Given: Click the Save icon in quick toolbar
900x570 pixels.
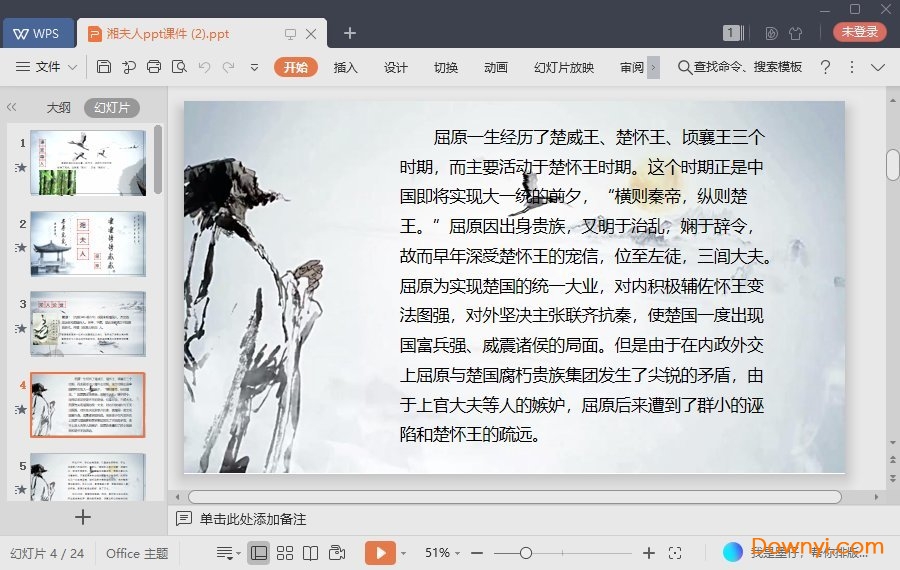Looking at the screenshot, I should click(x=104, y=67).
